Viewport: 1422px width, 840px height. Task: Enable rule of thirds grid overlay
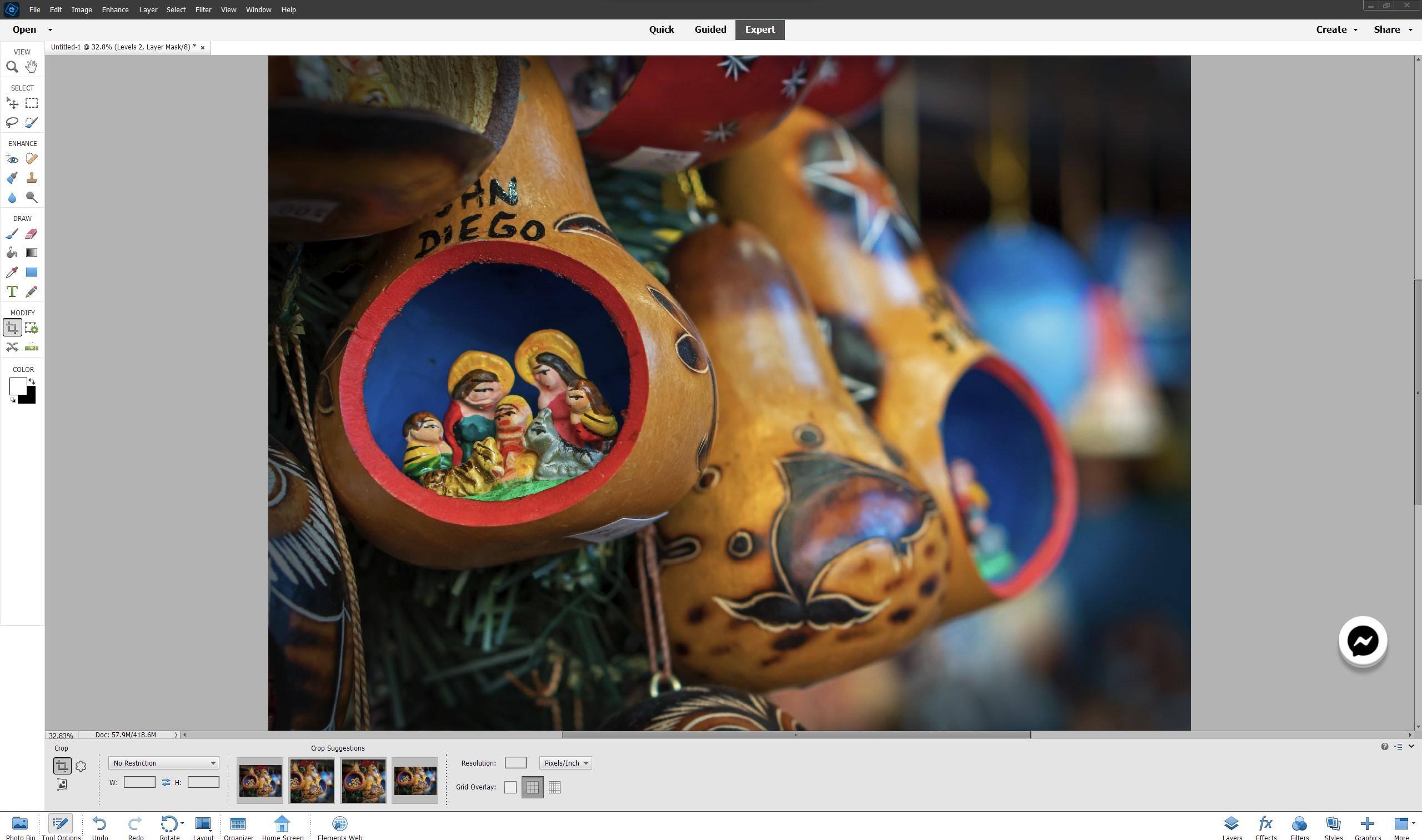(532, 787)
